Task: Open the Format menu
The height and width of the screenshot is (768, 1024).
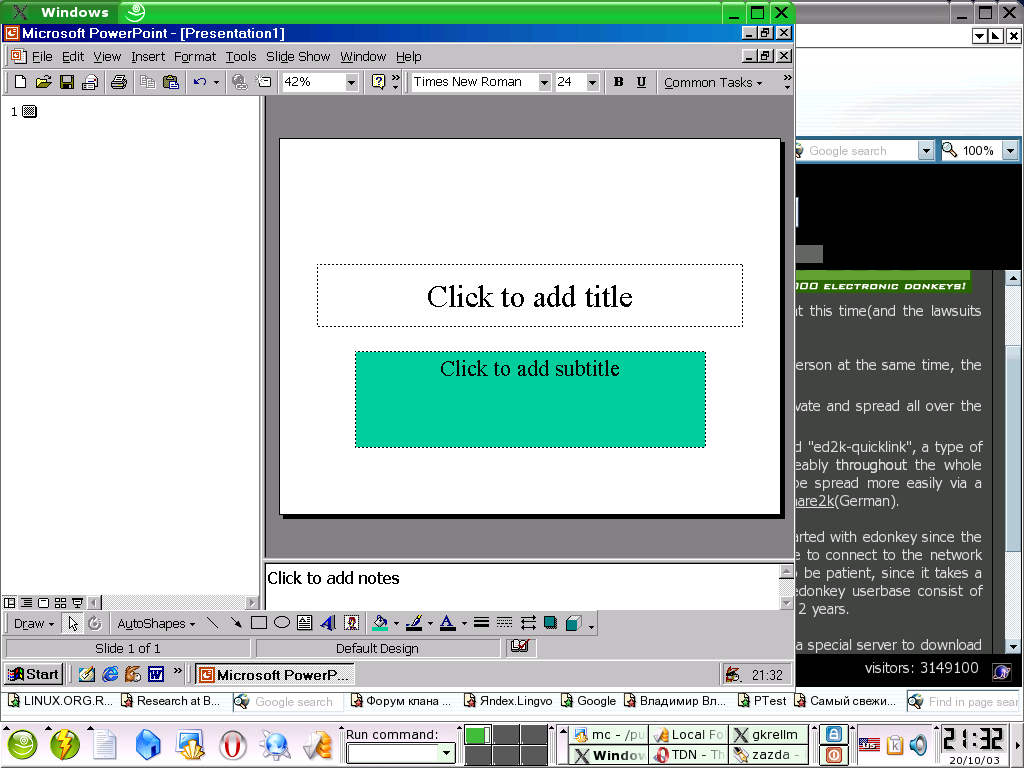Action: pos(195,57)
